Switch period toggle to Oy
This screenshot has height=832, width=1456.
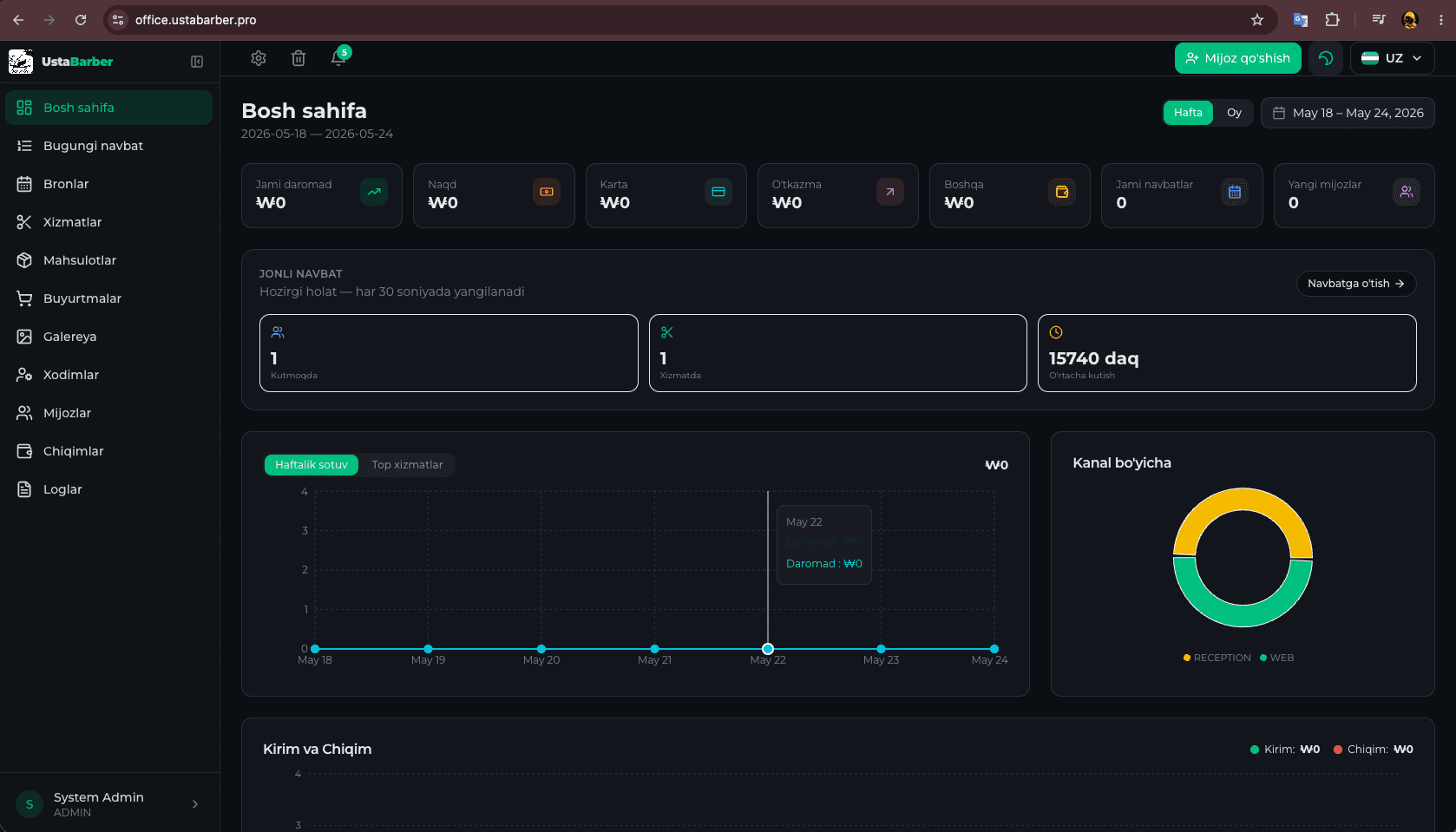click(x=1234, y=113)
